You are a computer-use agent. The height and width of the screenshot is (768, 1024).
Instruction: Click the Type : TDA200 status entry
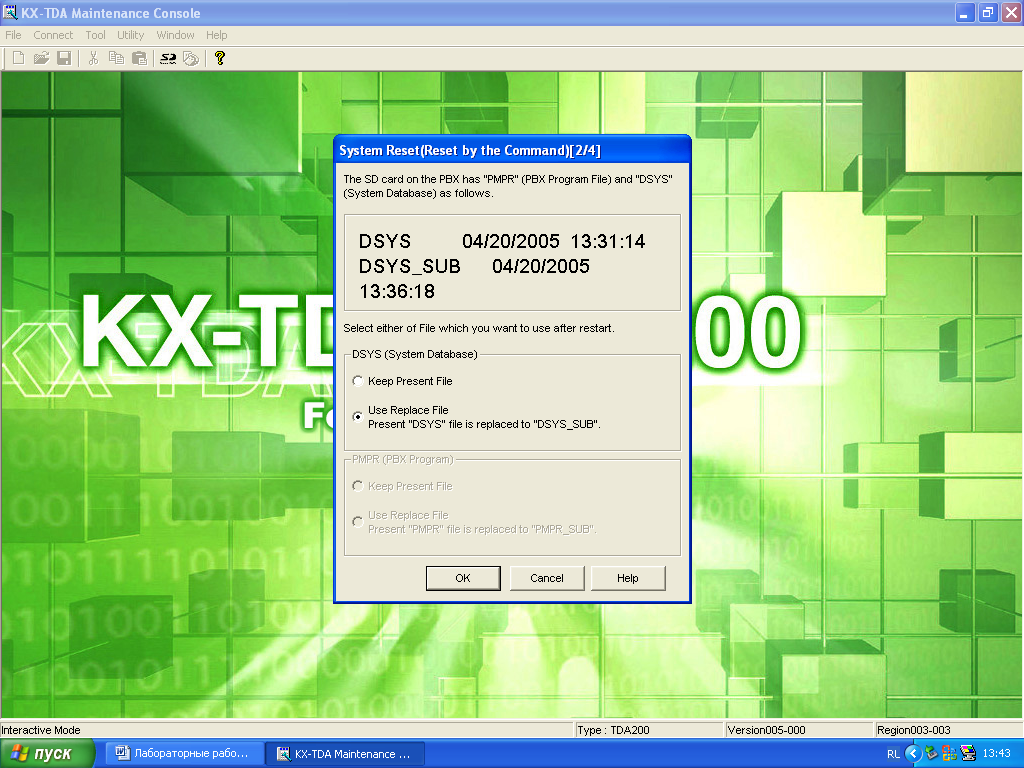[x=648, y=730]
